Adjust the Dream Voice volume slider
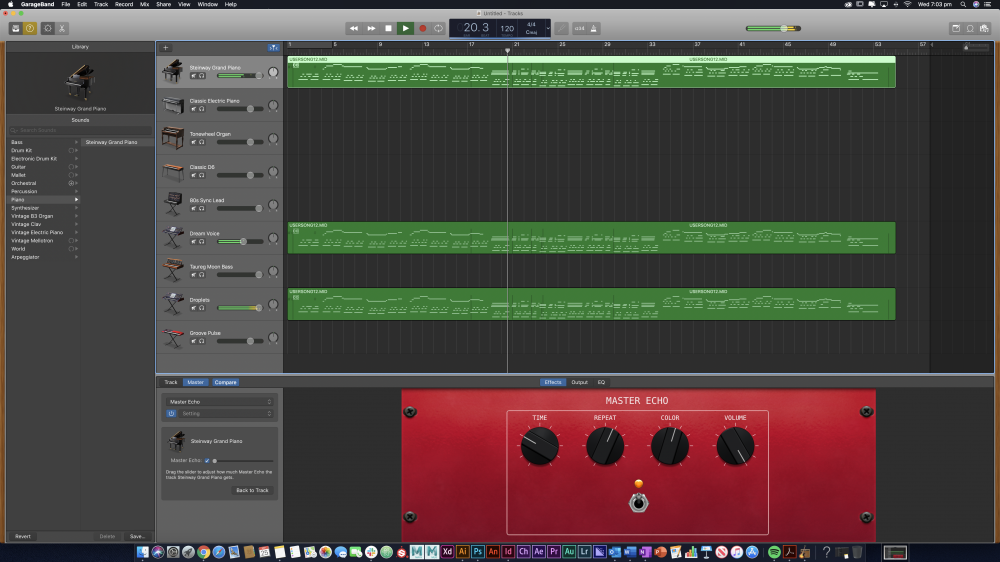 pos(240,242)
